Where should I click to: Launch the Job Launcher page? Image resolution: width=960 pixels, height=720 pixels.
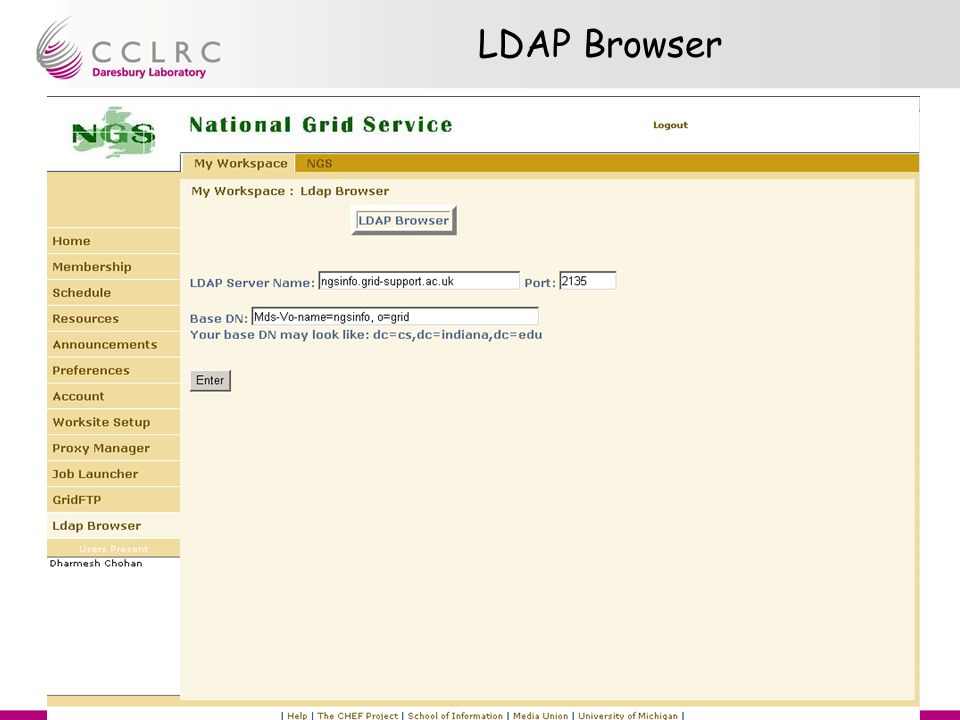pyautogui.click(x=113, y=474)
